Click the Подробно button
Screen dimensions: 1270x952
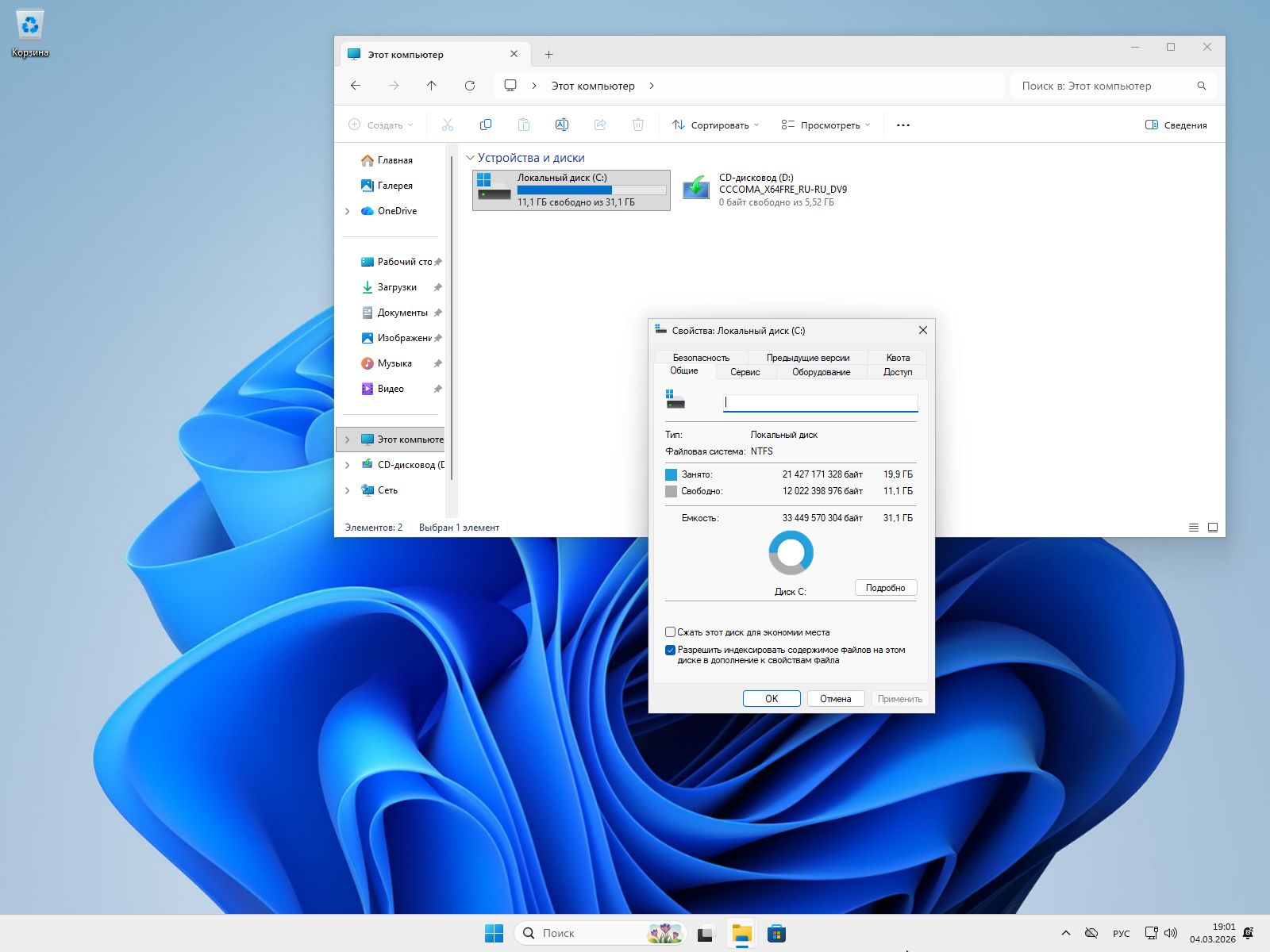point(885,587)
